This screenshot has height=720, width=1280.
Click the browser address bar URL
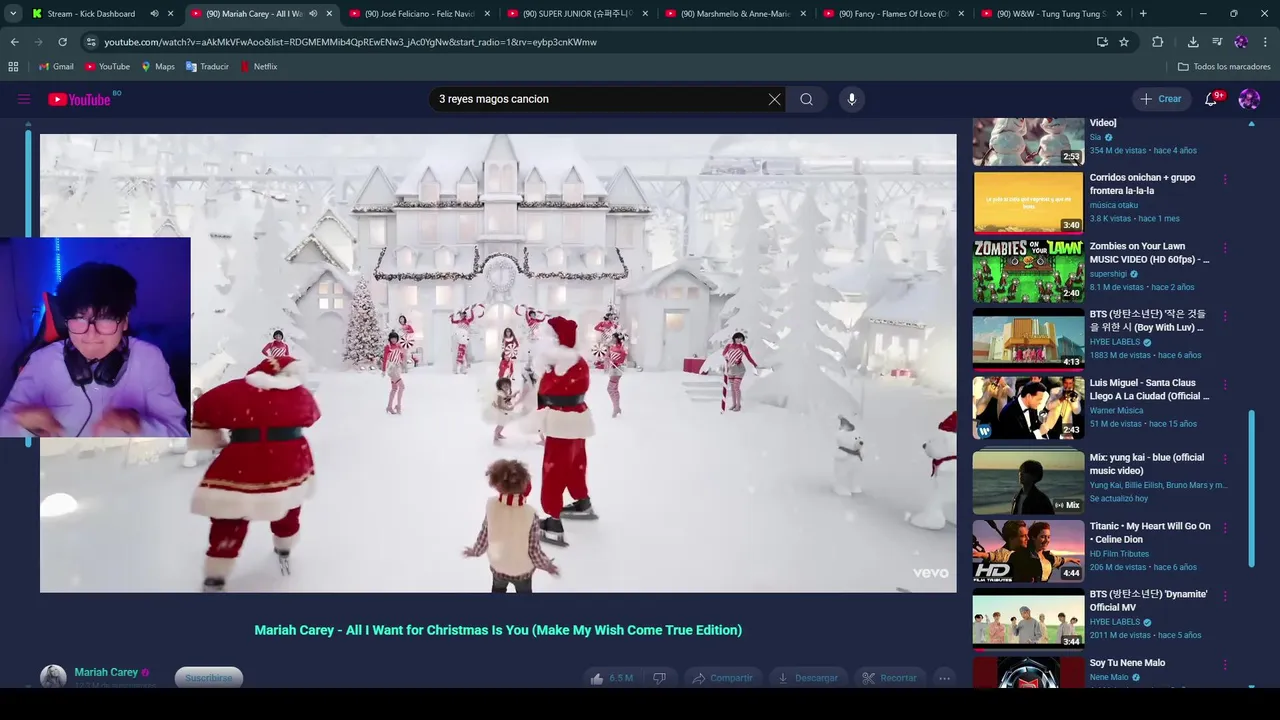[350, 42]
